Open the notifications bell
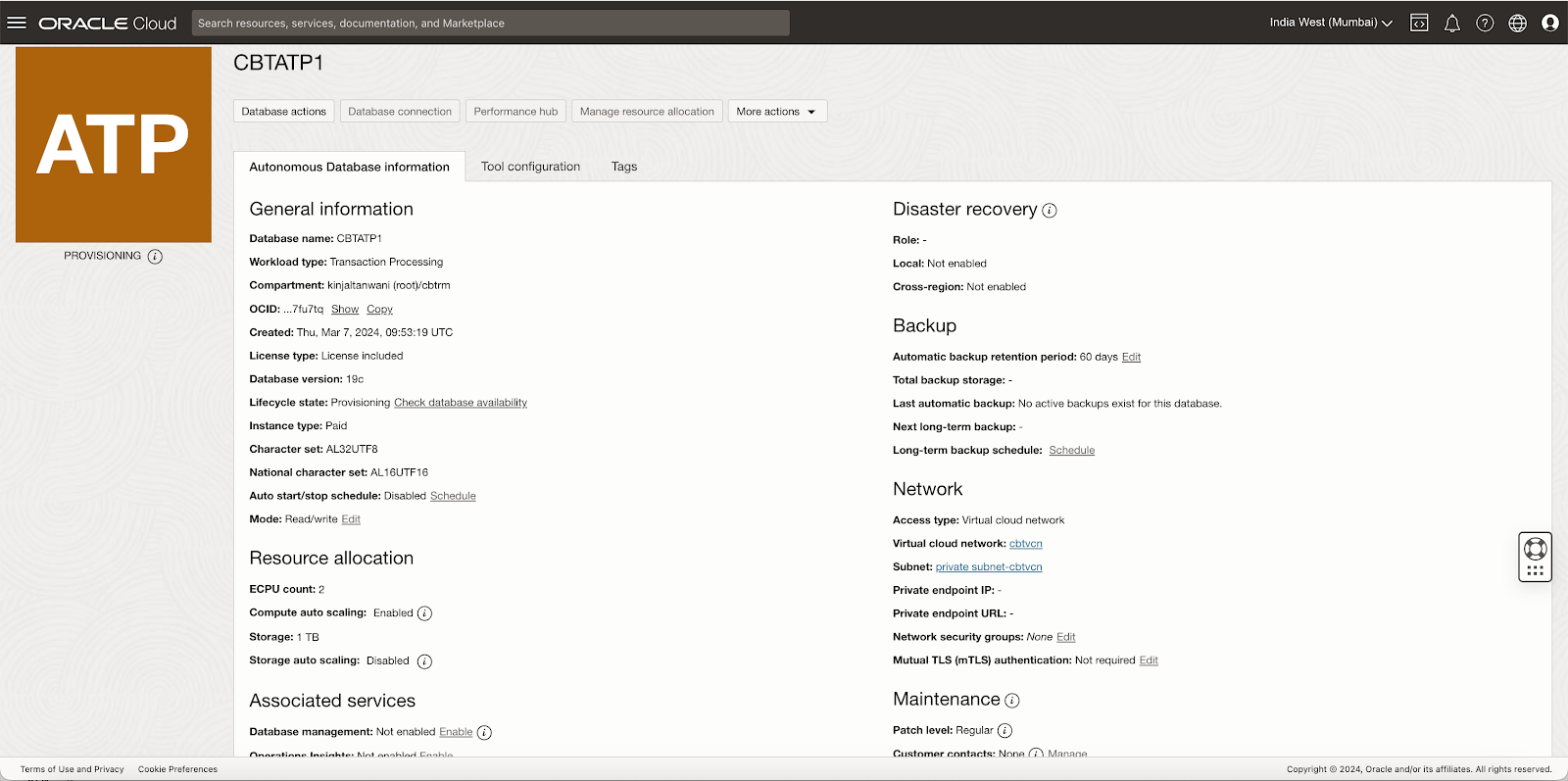This screenshot has width=1568, height=781. coord(1452,23)
